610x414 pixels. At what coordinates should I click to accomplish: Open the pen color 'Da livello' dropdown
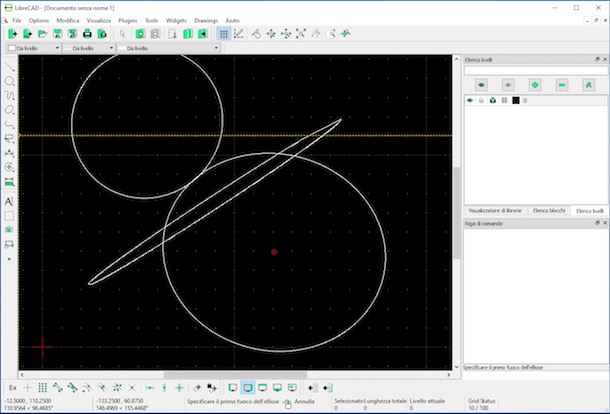coord(33,48)
